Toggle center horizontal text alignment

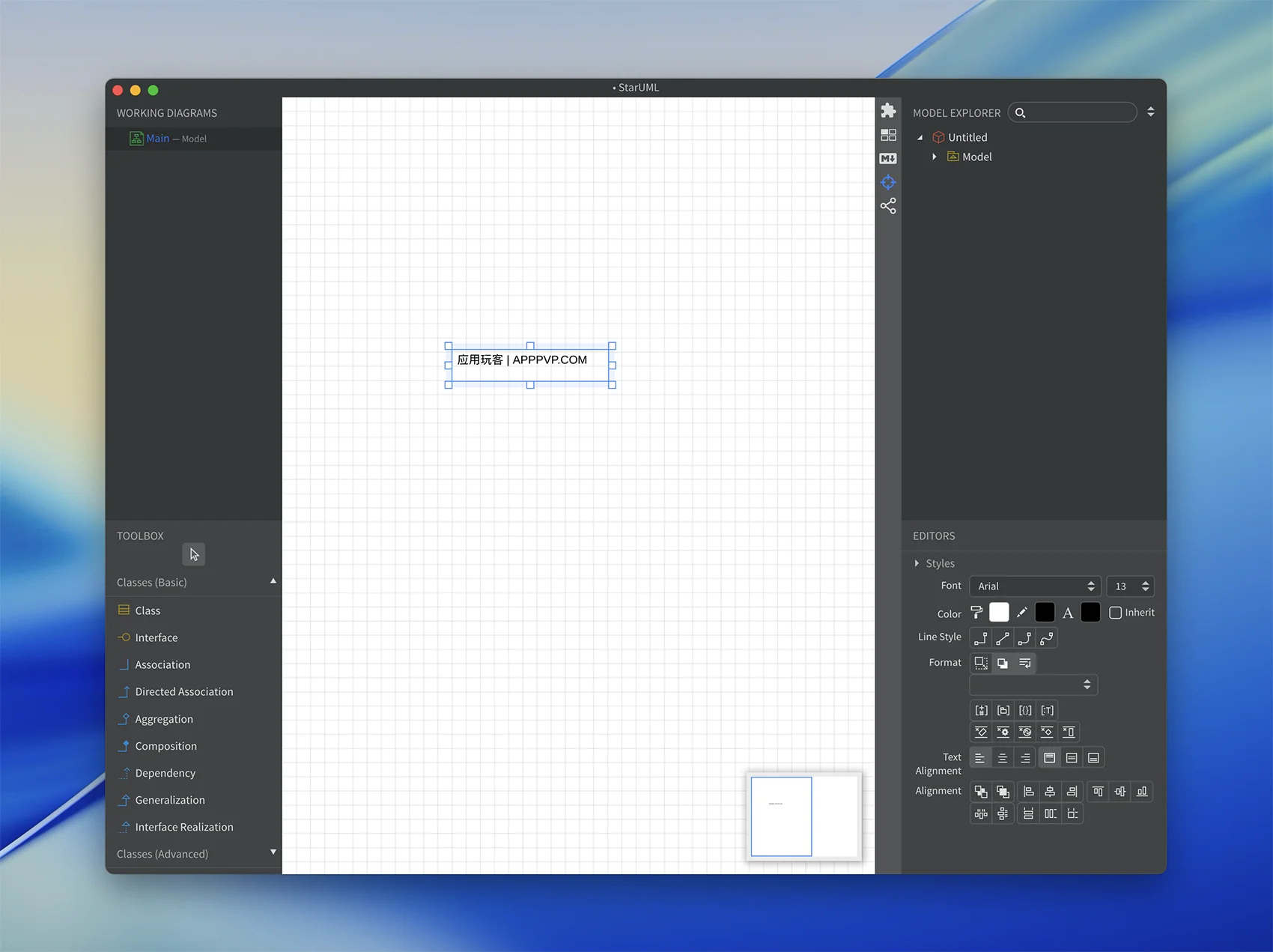[x=1003, y=758]
